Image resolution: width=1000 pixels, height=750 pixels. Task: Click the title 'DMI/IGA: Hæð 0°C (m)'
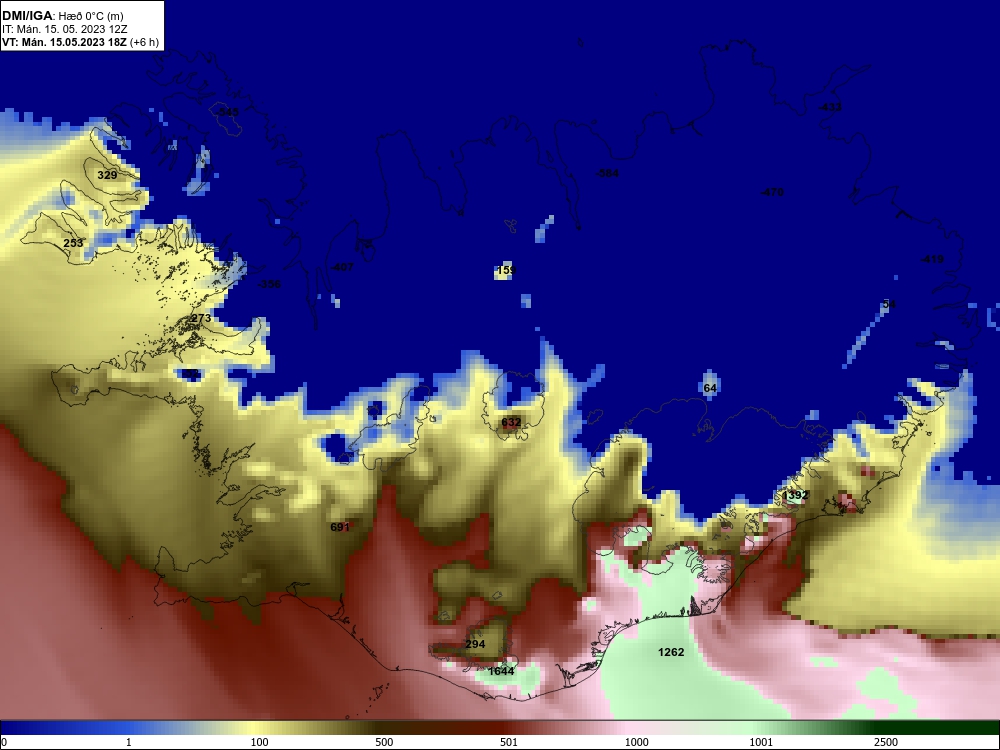[x=62, y=16]
